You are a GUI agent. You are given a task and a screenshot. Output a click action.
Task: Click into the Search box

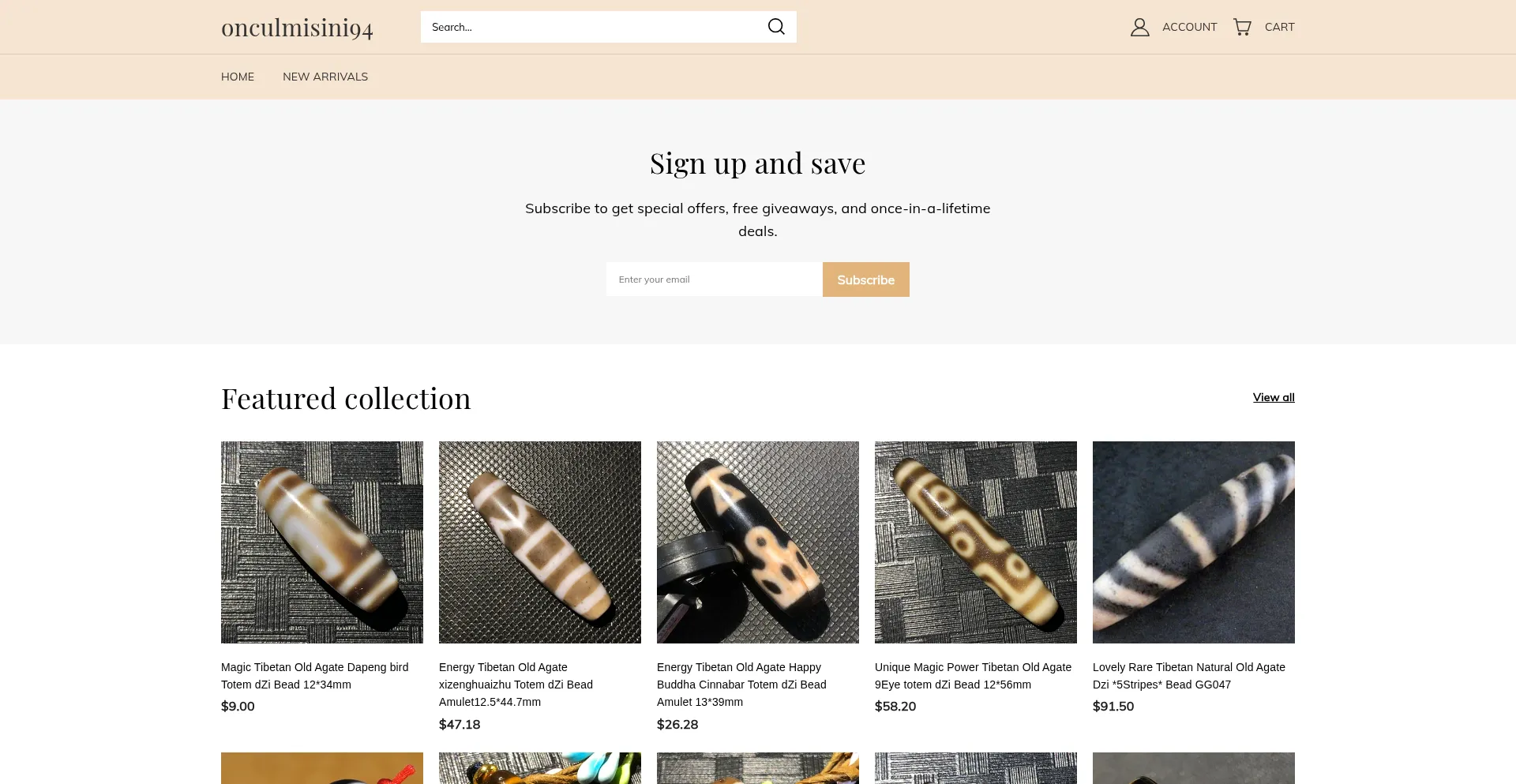pyautogui.click(x=592, y=27)
